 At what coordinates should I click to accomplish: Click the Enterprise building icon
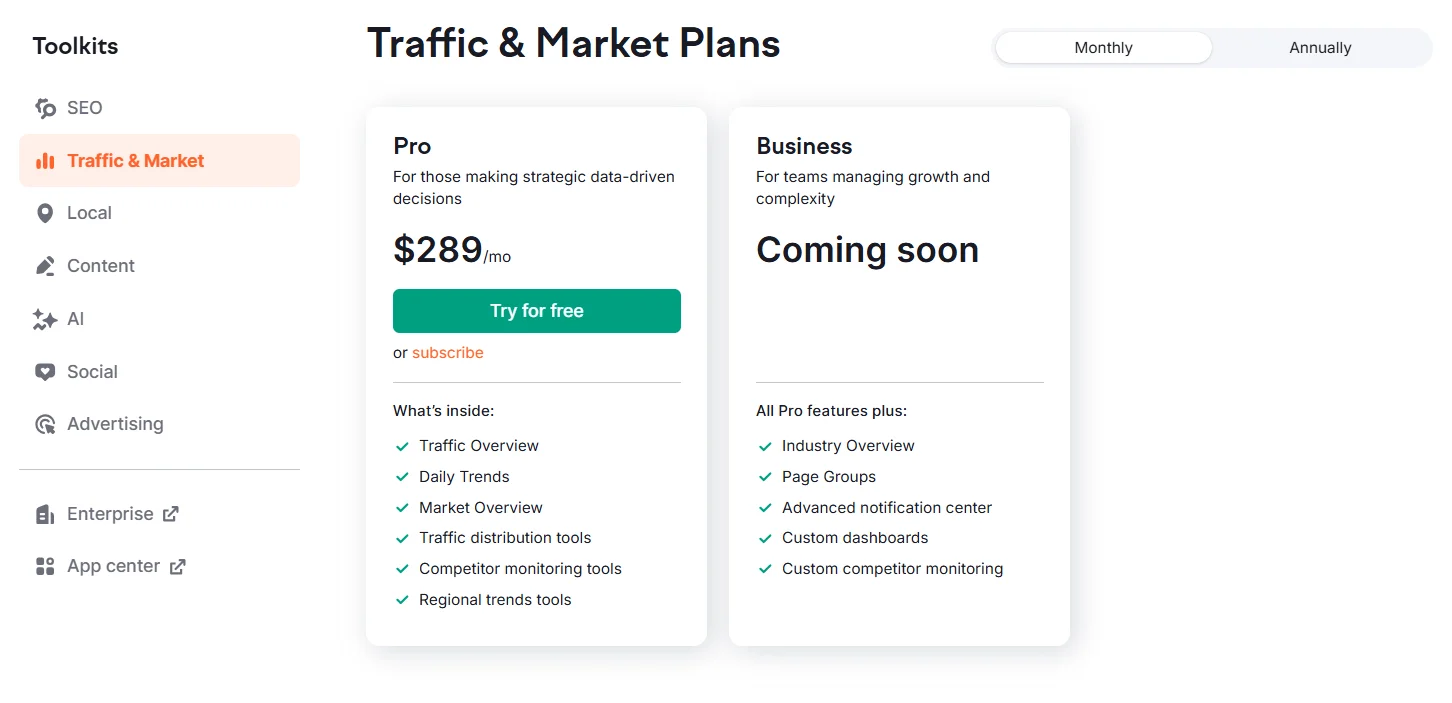tap(45, 514)
